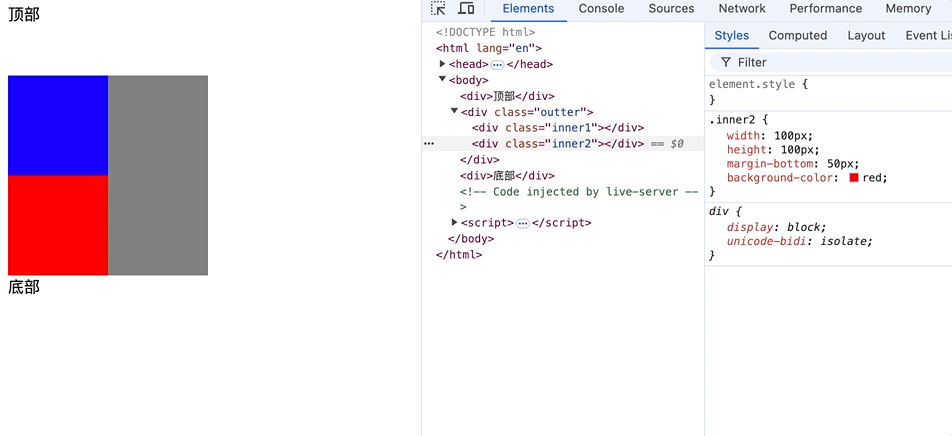
Task: Click the three-dots beside the inner2 row
Action: pyautogui.click(x=429, y=144)
